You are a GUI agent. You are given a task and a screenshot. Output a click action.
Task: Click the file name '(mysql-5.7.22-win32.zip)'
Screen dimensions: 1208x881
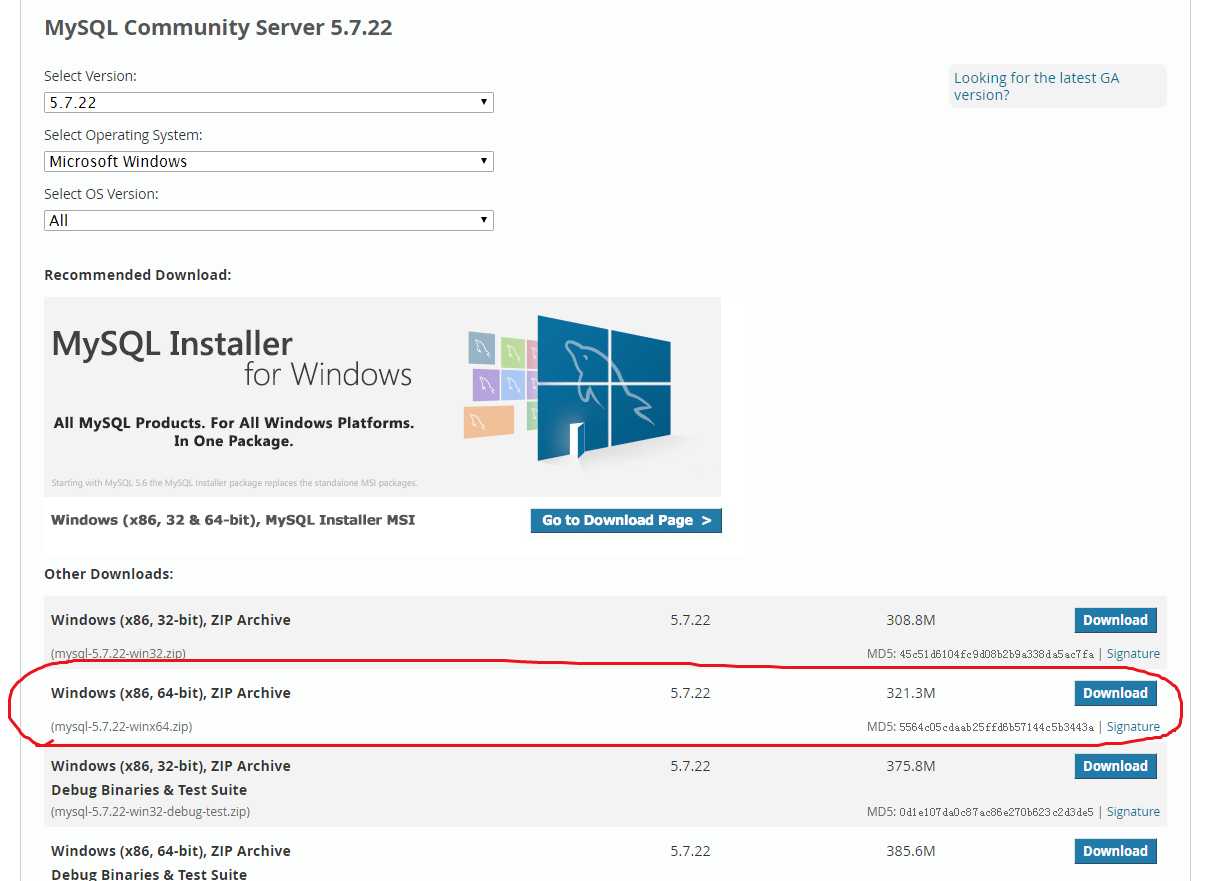click(x=118, y=654)
